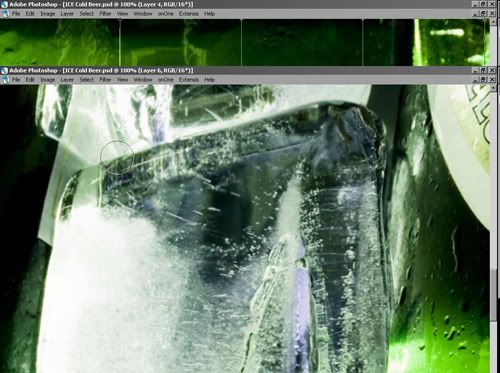Restore the Layer 4 document from menu bar

tap(484, 13)
